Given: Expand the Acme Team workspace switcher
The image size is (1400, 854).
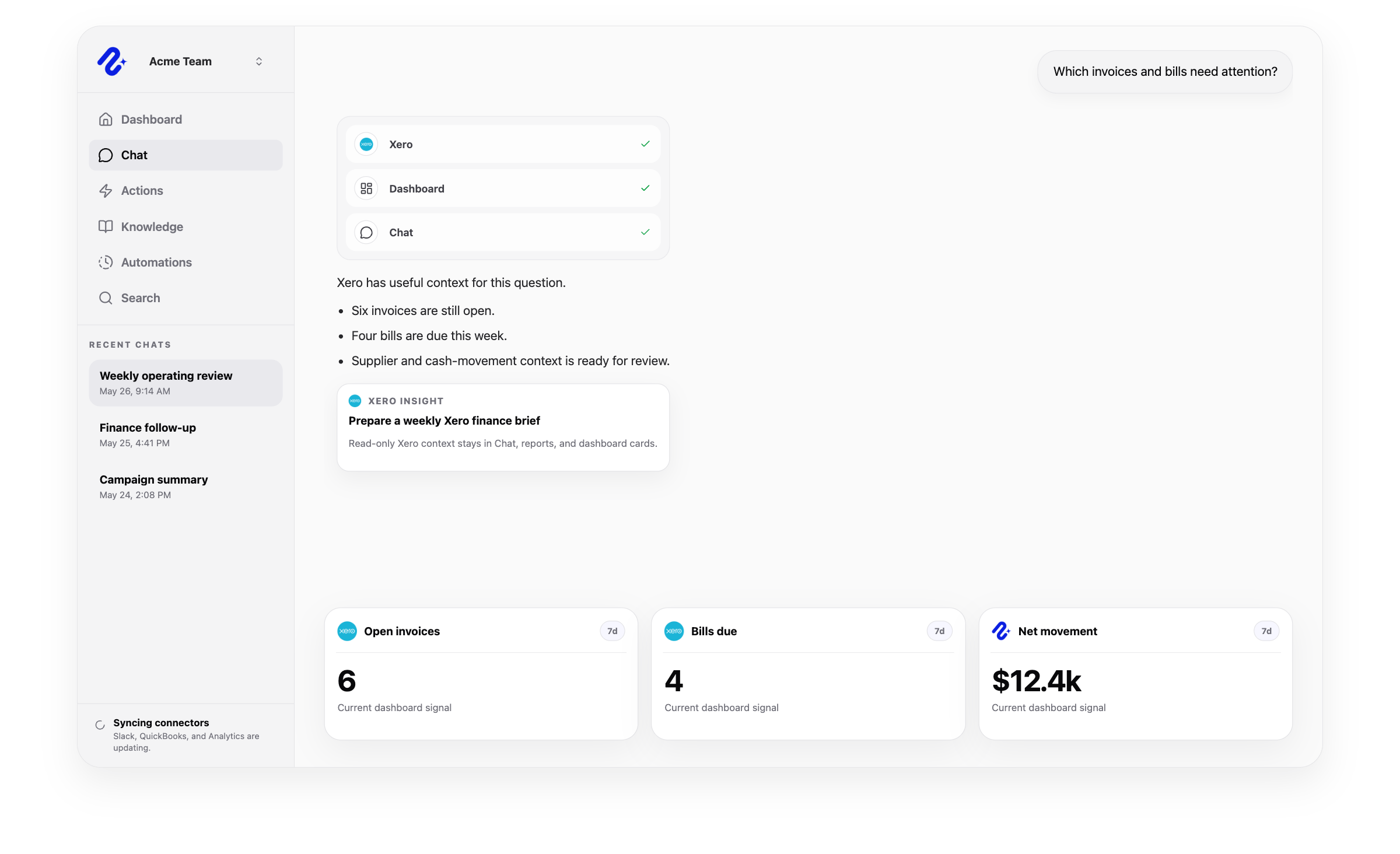Looking at the screenshot, I should click(x=259, y=61).
